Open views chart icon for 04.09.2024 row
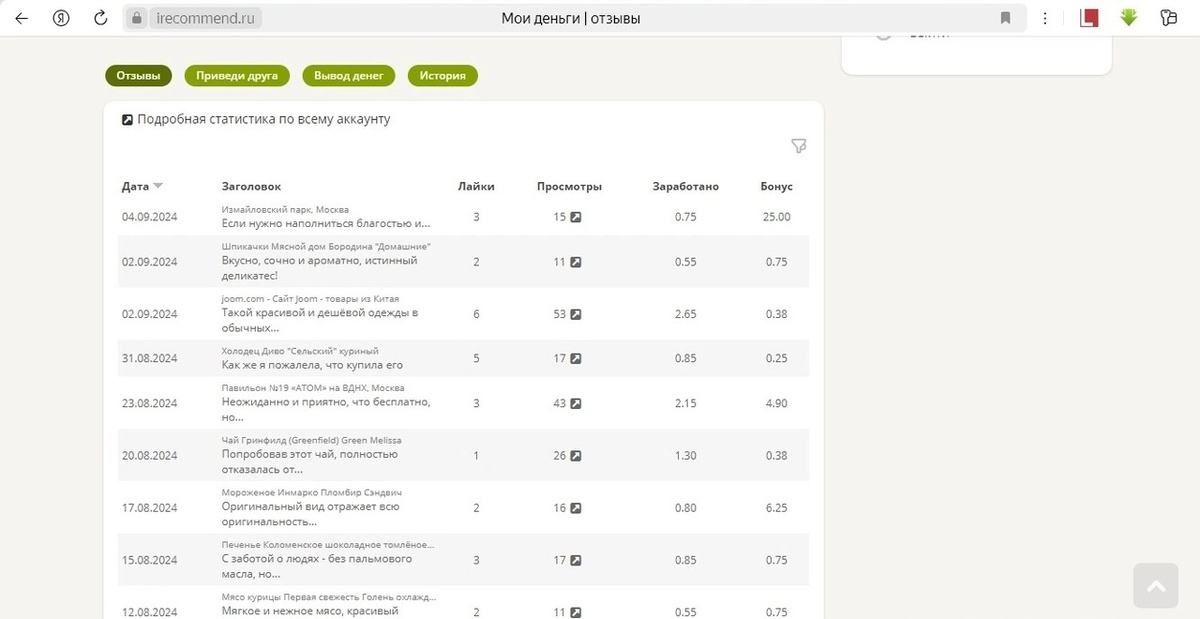 pos(576,217)
